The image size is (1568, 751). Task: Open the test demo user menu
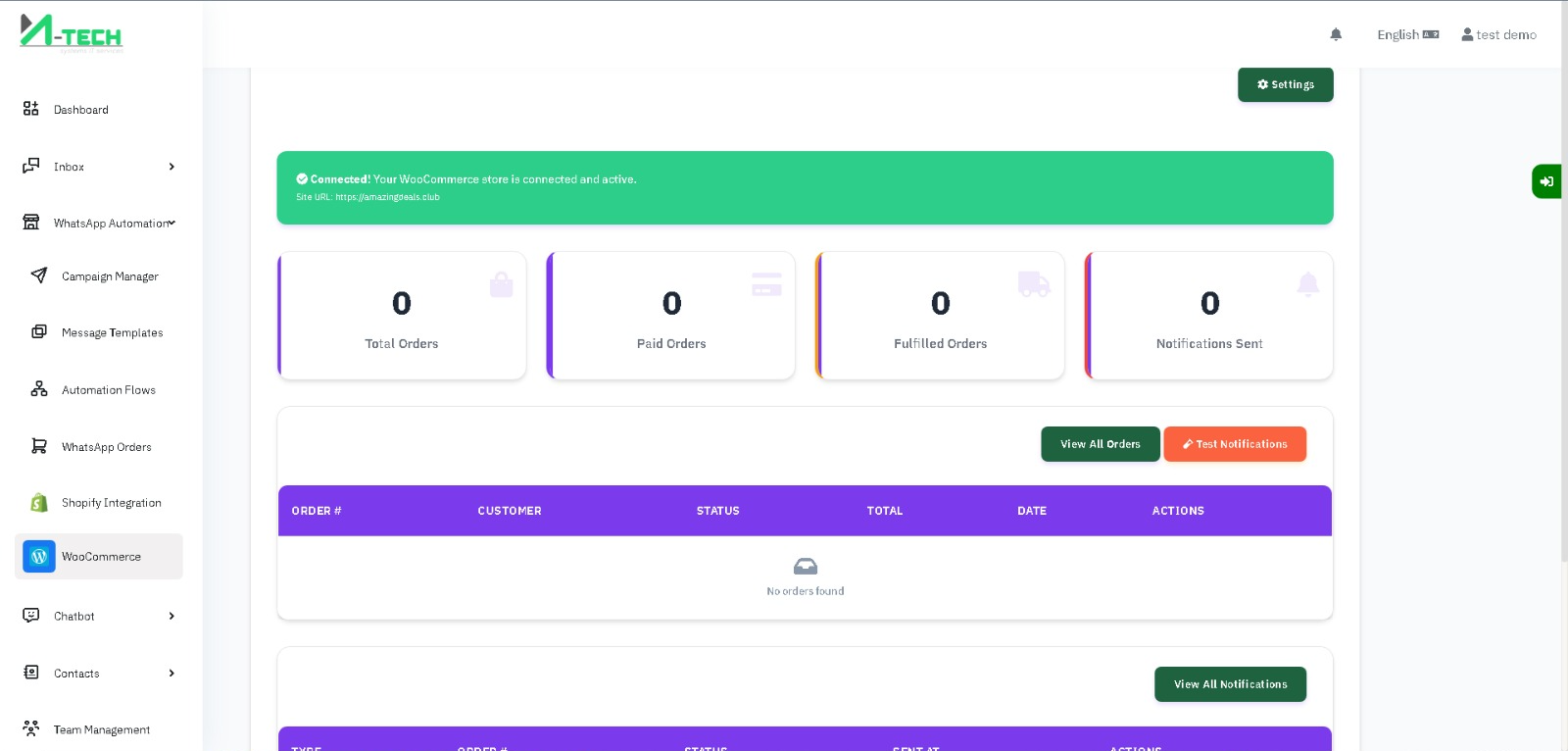point(1498,34)
